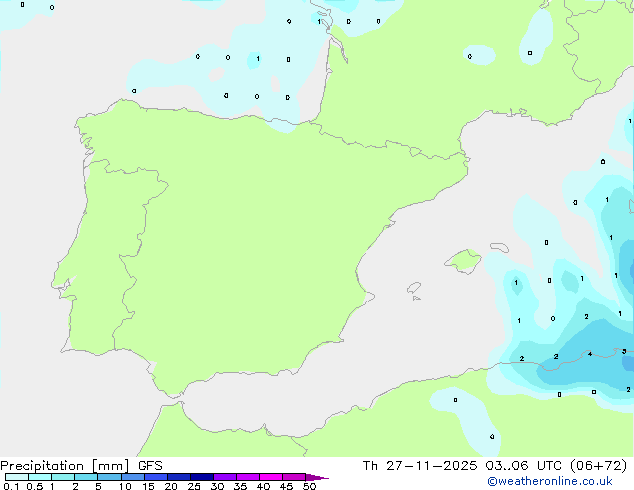Click the 20–25 mm legend color box

click(x=179, y=477)
